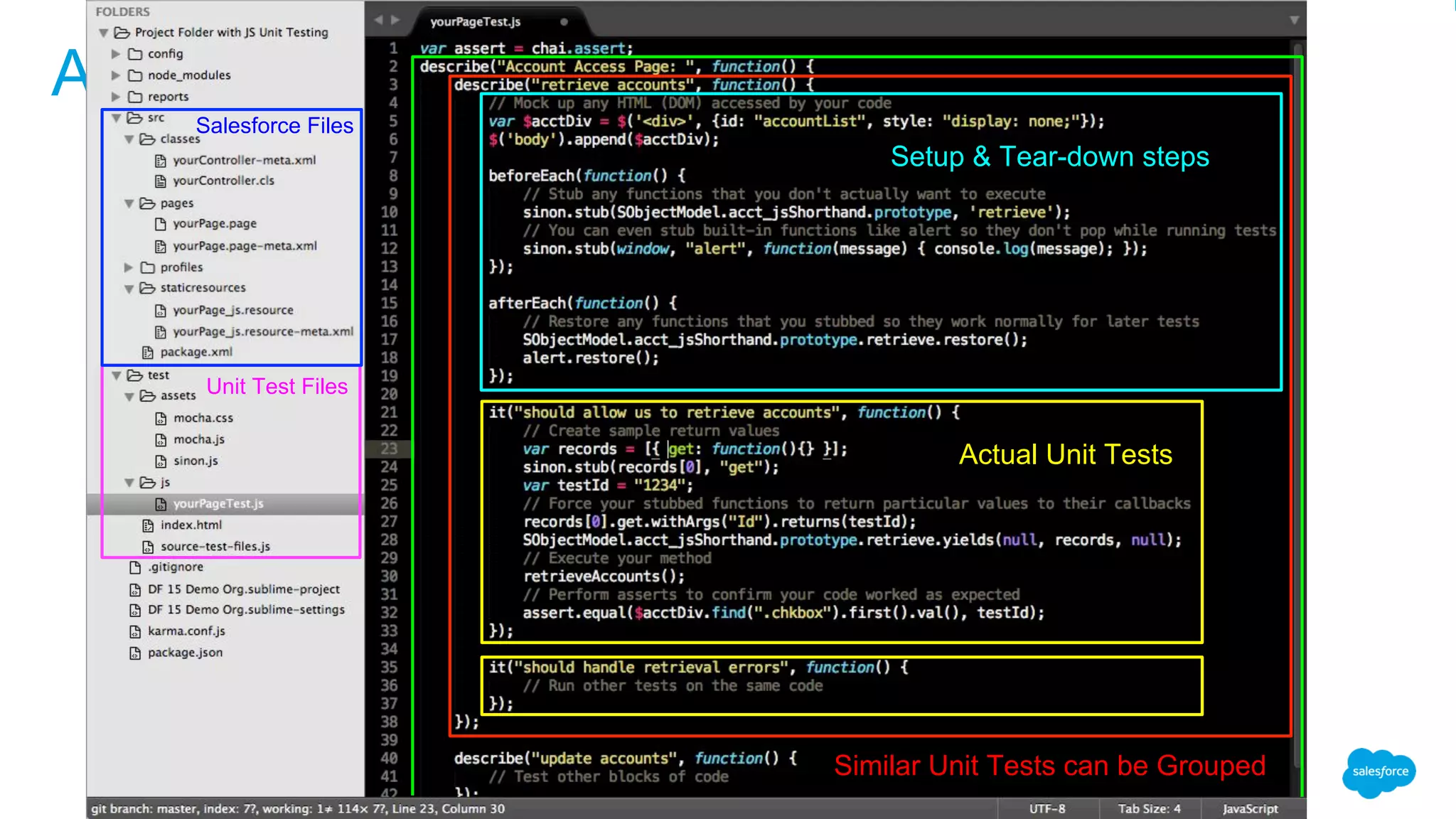This screenshot has height=819, width=1456.
Task: Expand the profiles folder
Action: point(129,268)
